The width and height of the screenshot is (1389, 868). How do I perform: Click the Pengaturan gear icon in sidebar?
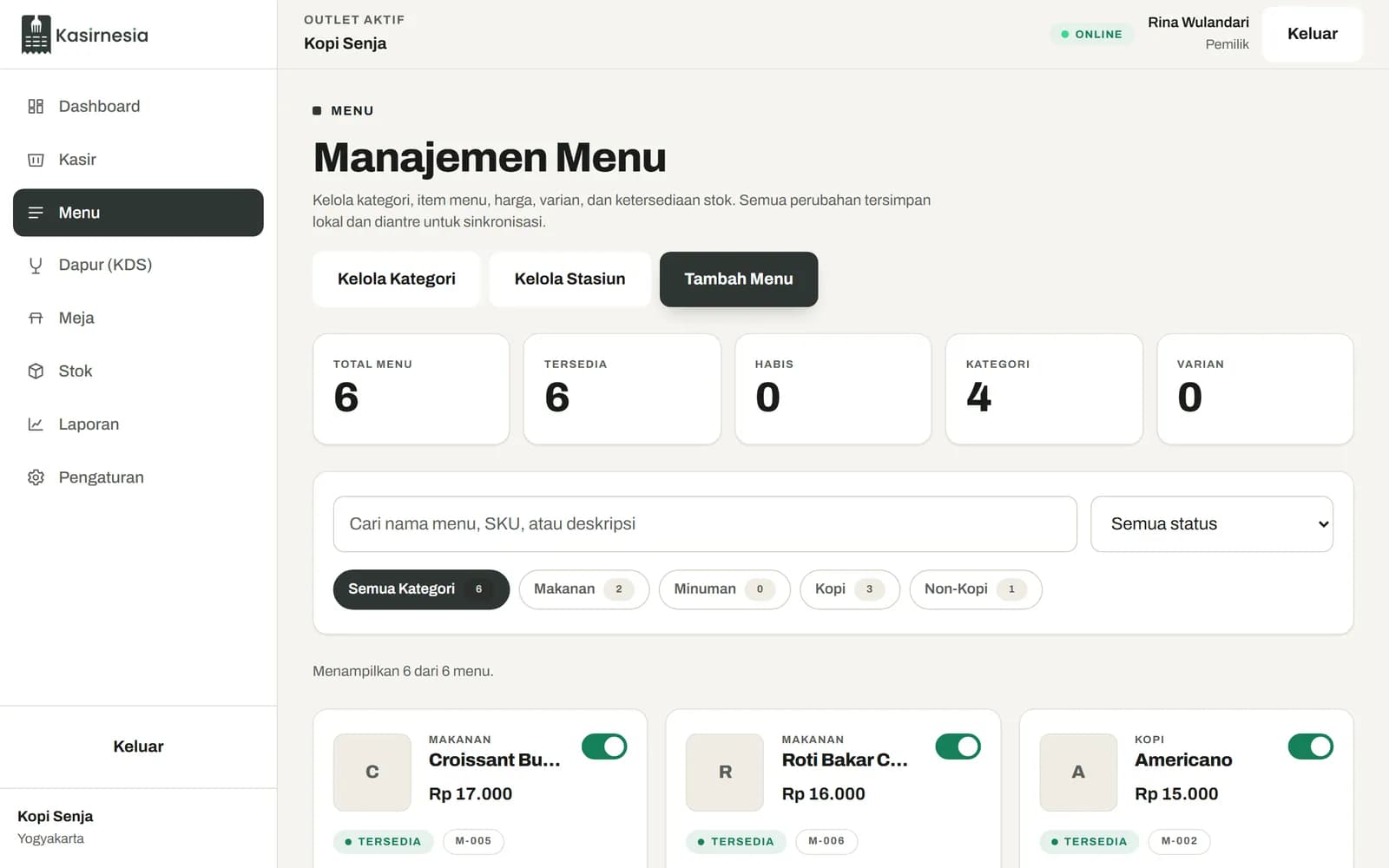tap(36, 477)
